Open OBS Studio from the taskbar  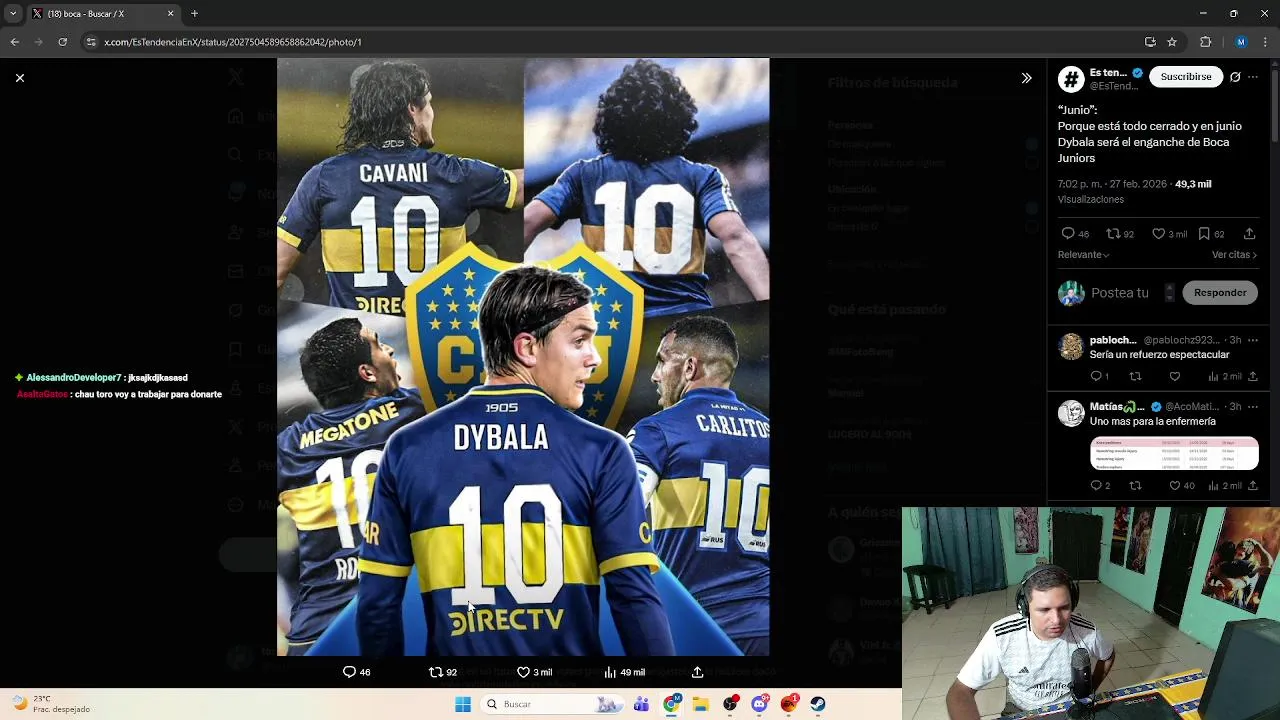click(731, 704)
